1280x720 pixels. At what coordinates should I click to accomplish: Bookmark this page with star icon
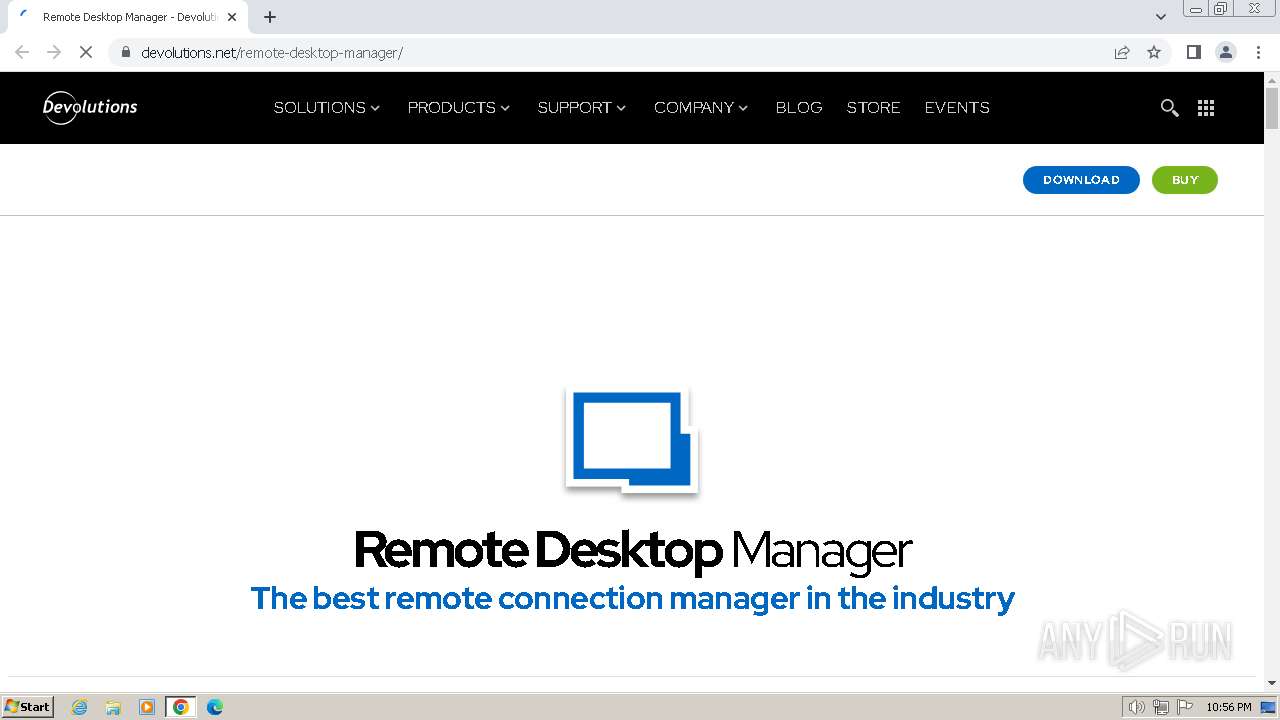coord(1154,52)
